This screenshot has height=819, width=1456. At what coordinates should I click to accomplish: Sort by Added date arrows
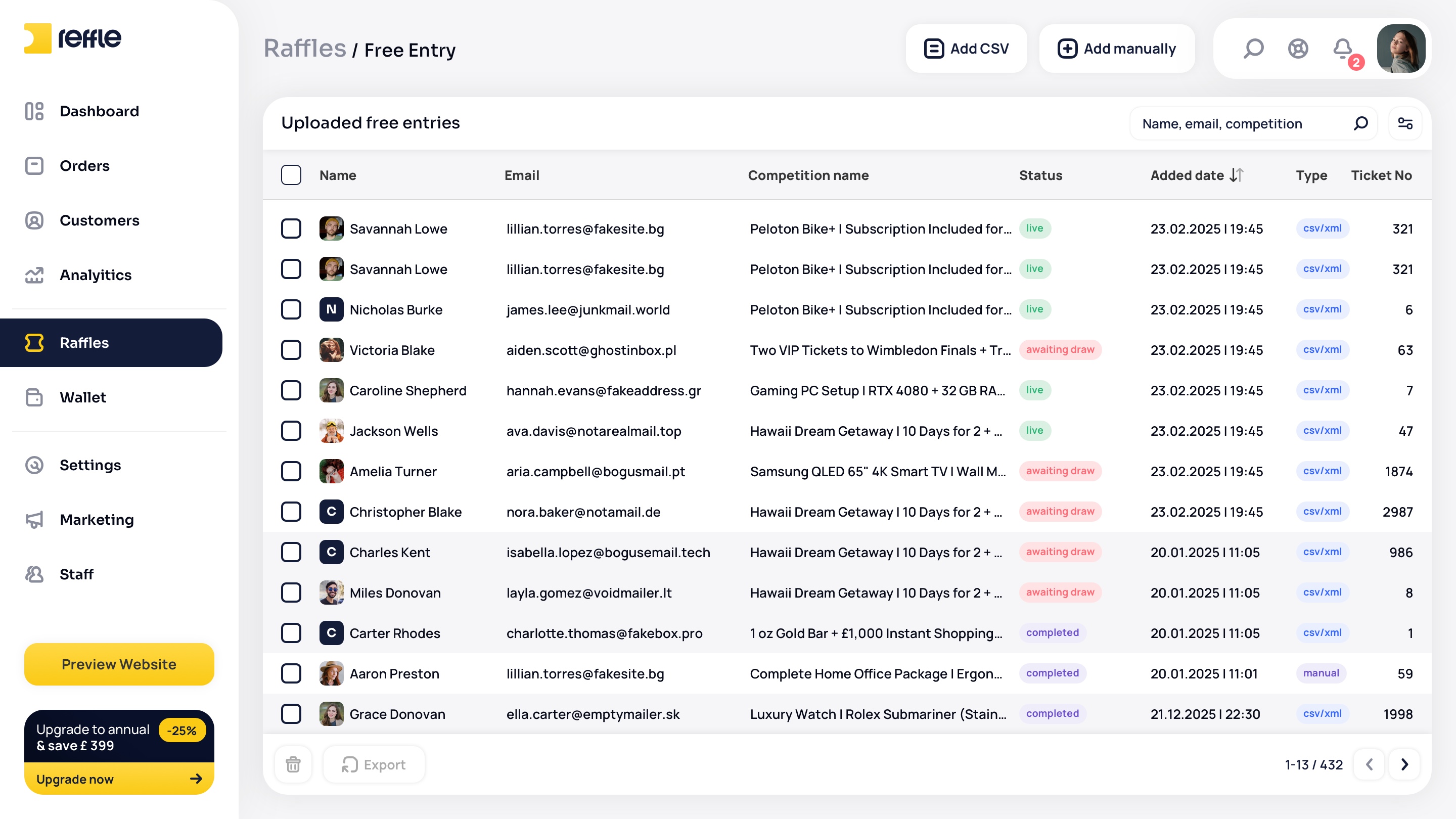coord(1236,175)
